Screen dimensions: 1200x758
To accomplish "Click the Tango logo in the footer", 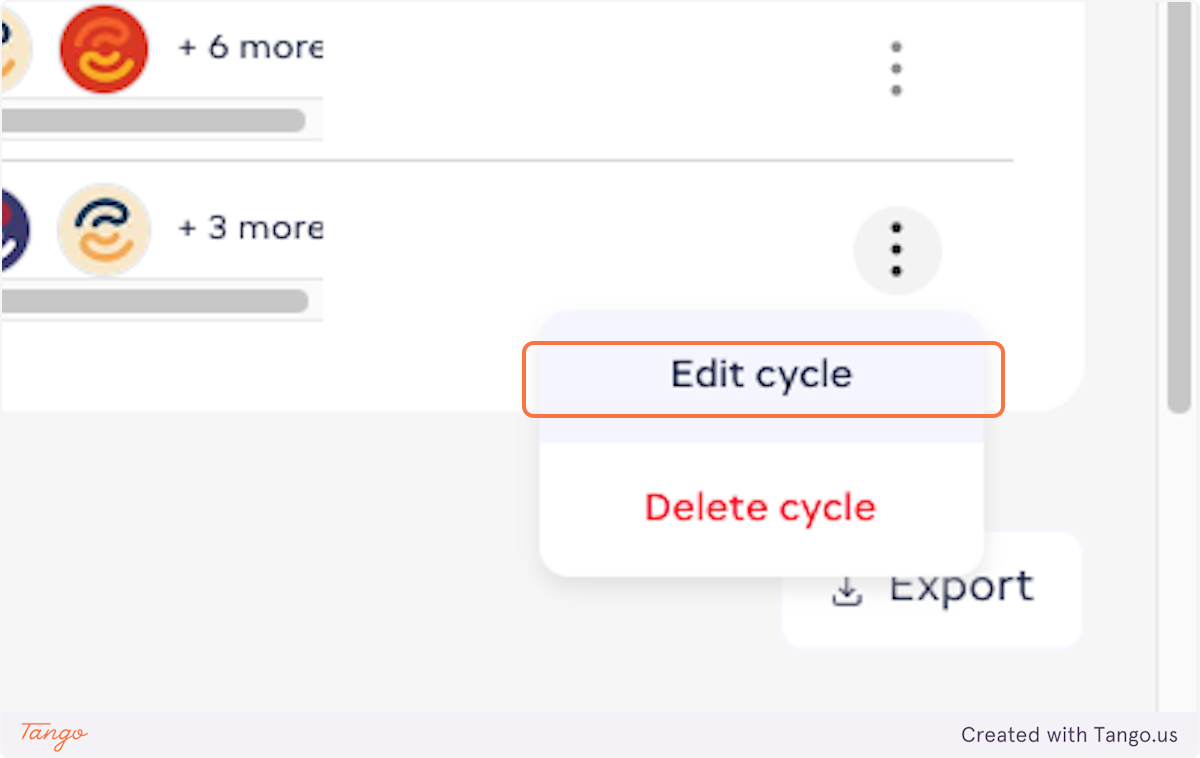I will pyautogui.click(x=54, y=734).
